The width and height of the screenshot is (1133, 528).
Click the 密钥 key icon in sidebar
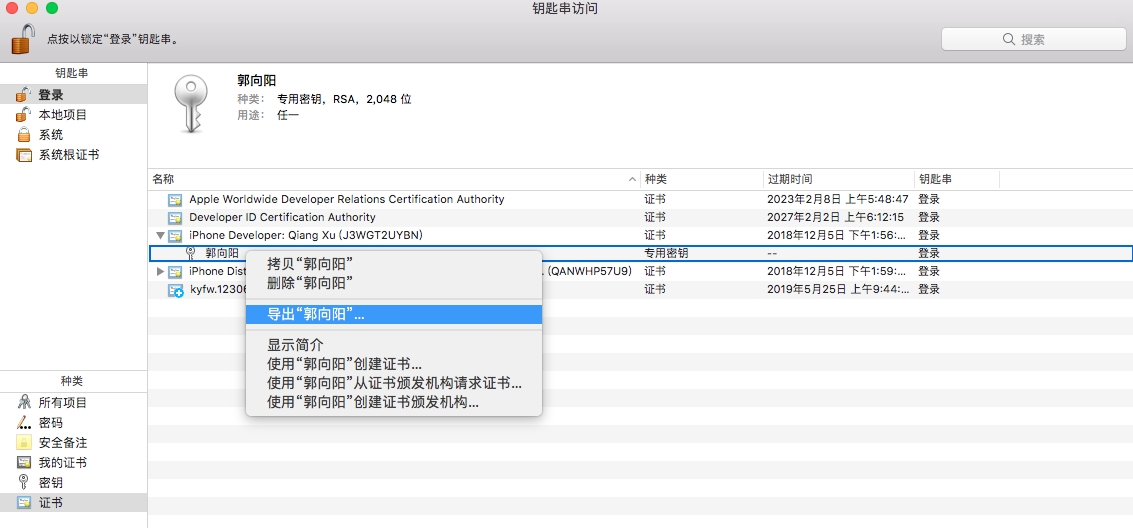(24, 482)
